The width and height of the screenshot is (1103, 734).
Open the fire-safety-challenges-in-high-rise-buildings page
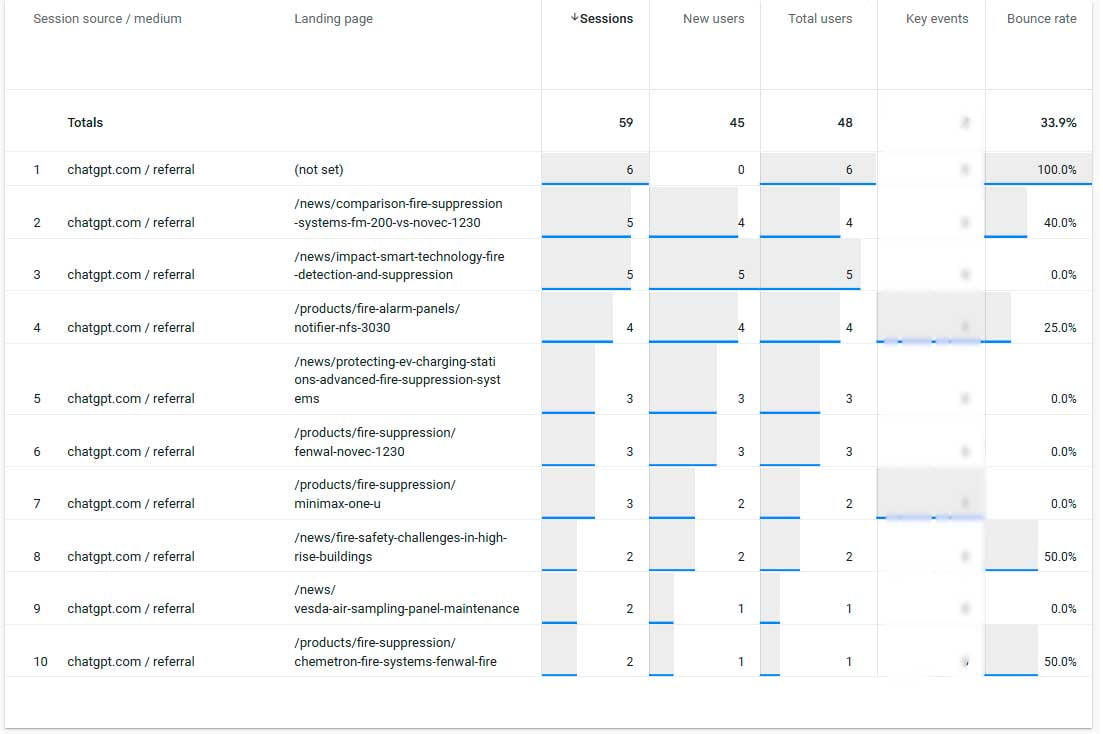pos(400,547)
